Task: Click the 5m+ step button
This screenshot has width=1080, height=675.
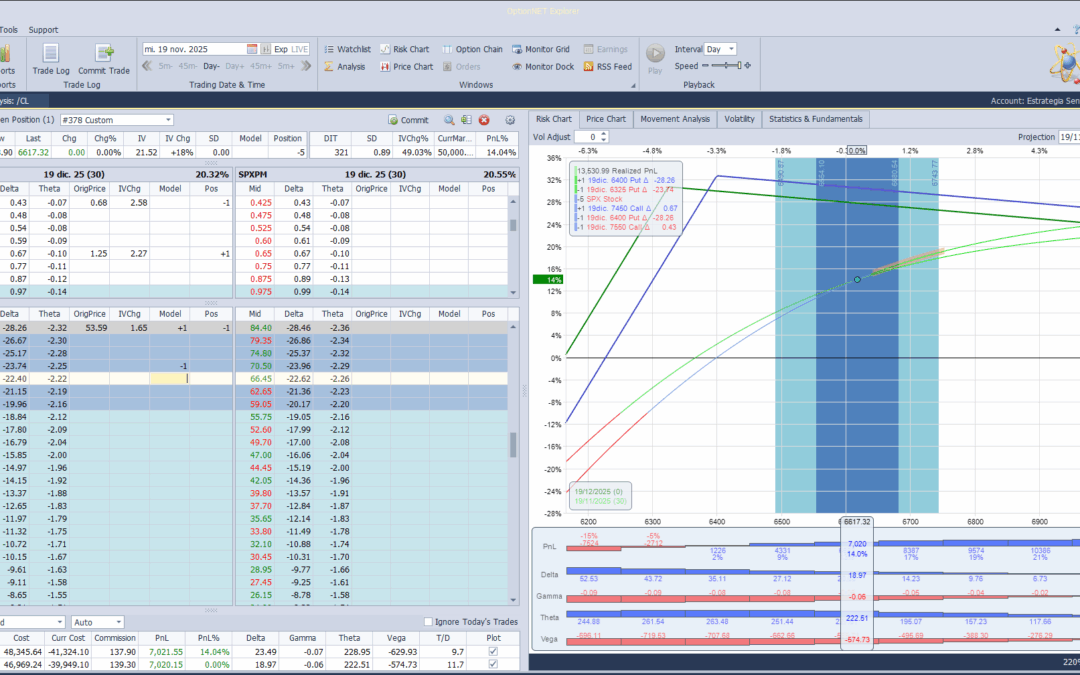Action: coord(287,66)
